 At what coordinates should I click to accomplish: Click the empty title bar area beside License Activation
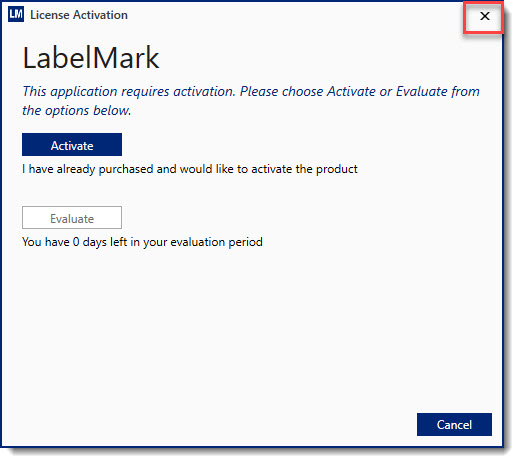click(293, 15)
